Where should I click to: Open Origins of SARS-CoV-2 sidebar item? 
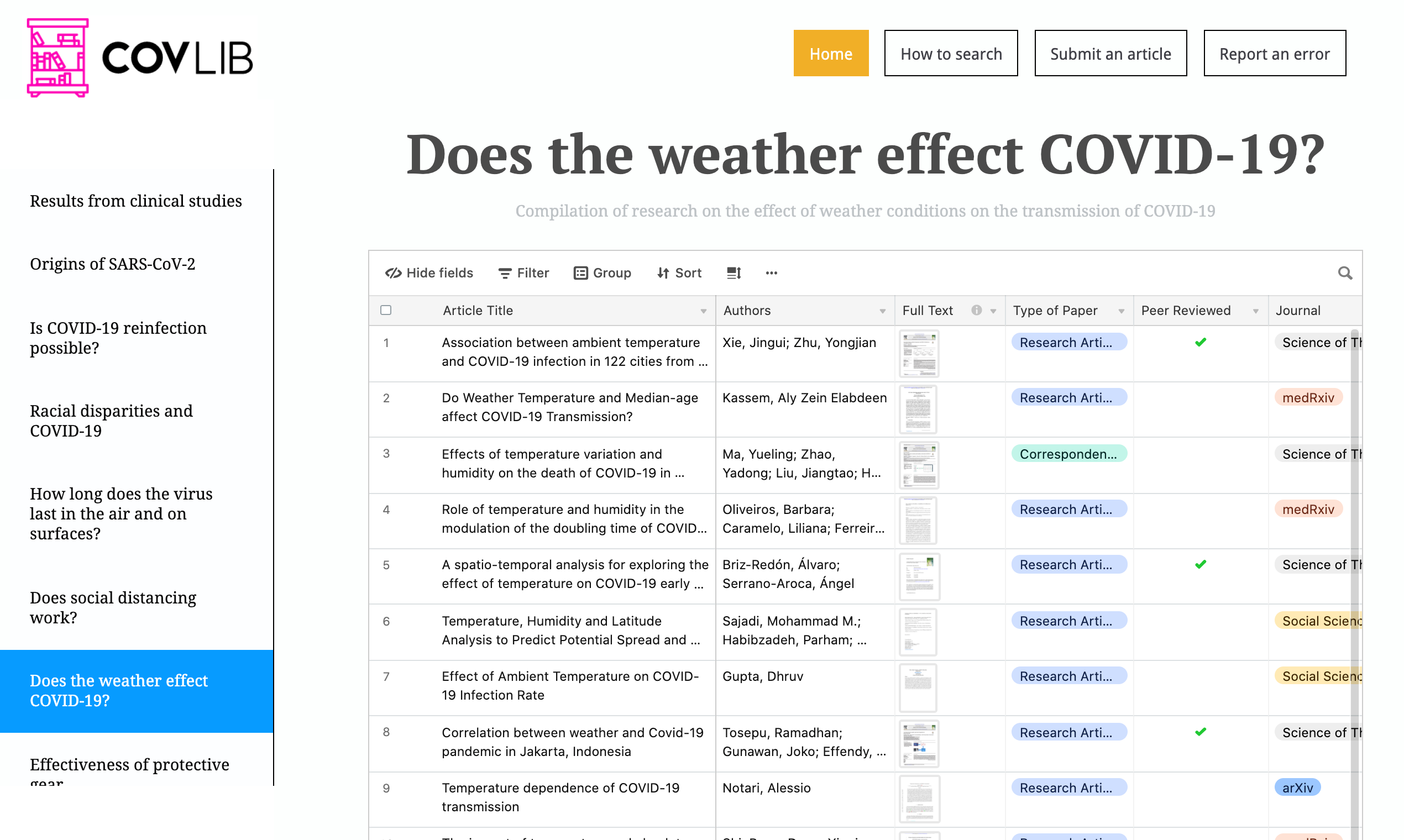pos(113,264)
